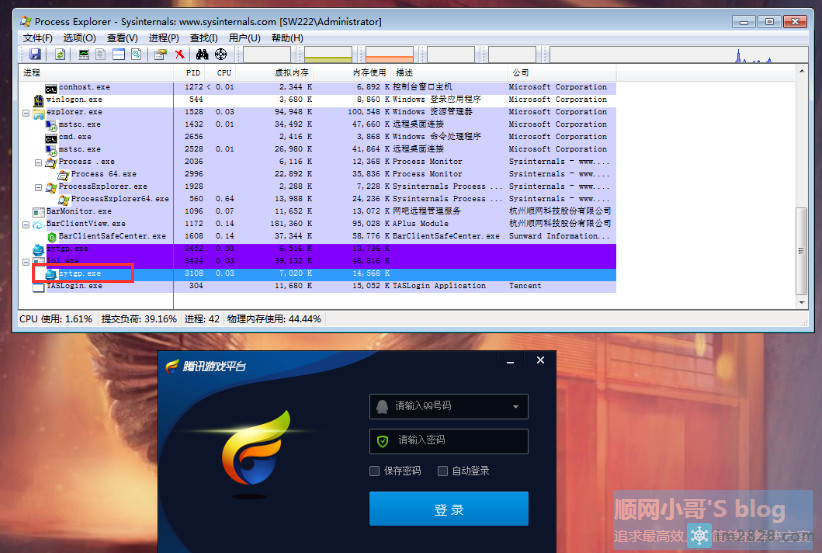Click the winlogon.exe process icon
Image resolution: width=822 pixels, height=553 pixels.
pyautogui.click(x=38, y=100)
